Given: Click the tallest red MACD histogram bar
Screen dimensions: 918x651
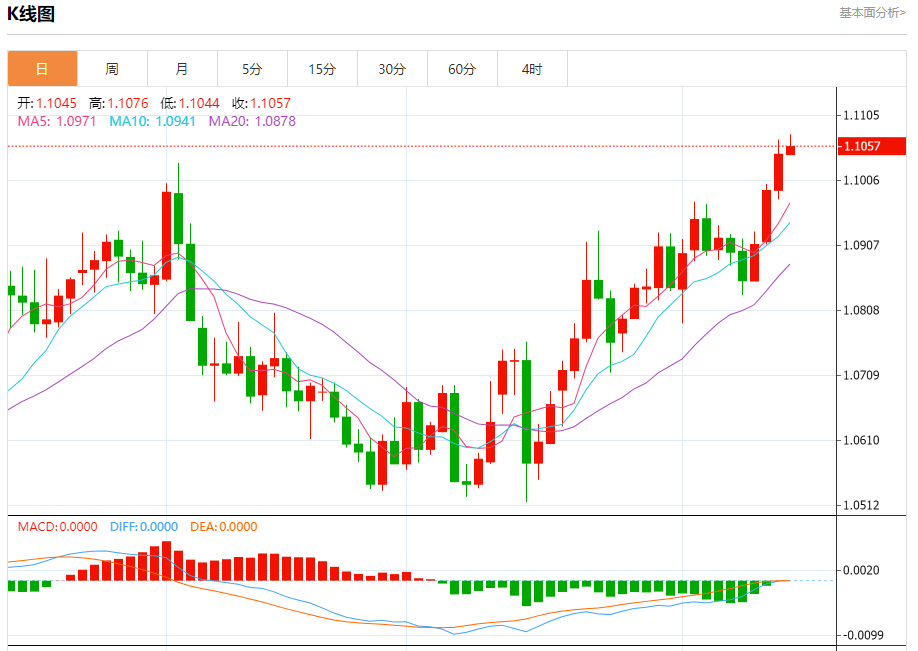Looking at the screenshot, I should coord(166,561).
